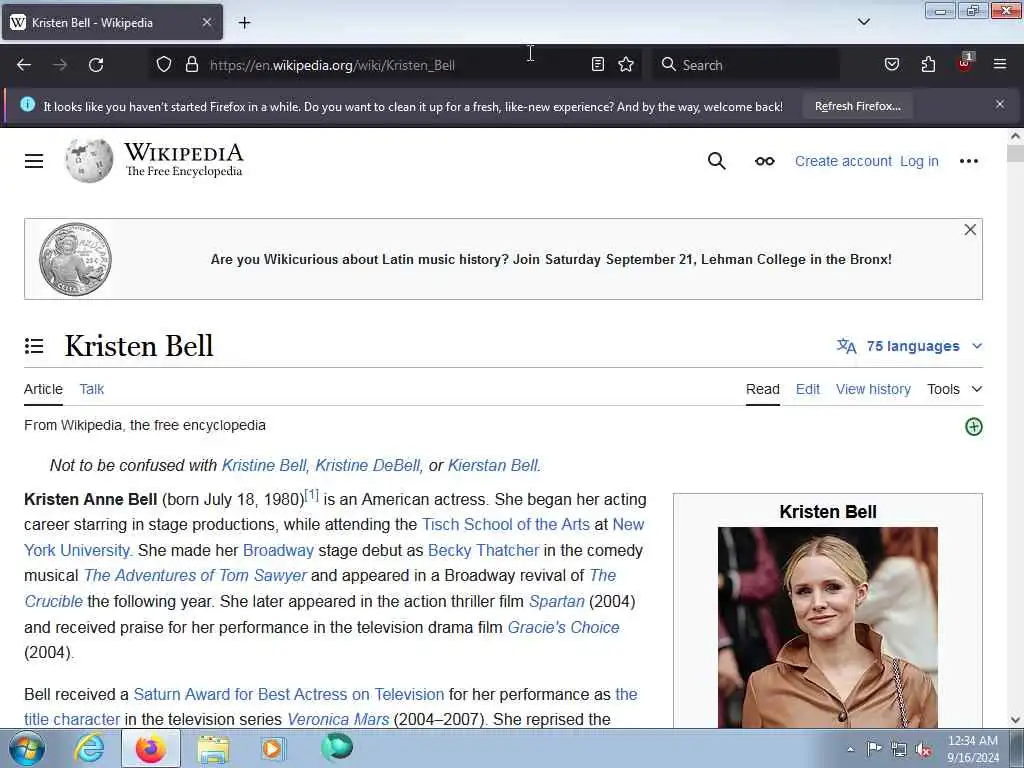Click the Firefox Search input field
Screen dimensions: 1024x768
[744, 65]
